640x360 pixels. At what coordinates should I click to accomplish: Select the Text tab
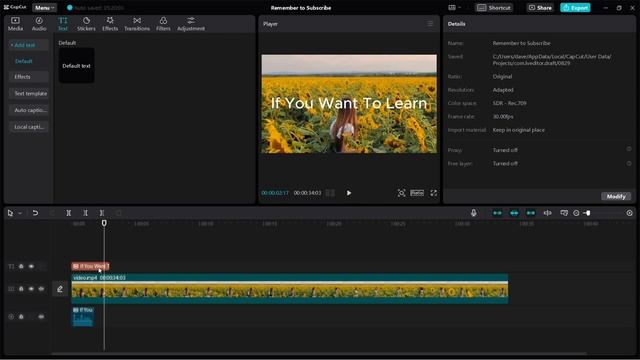click(62, 24)
